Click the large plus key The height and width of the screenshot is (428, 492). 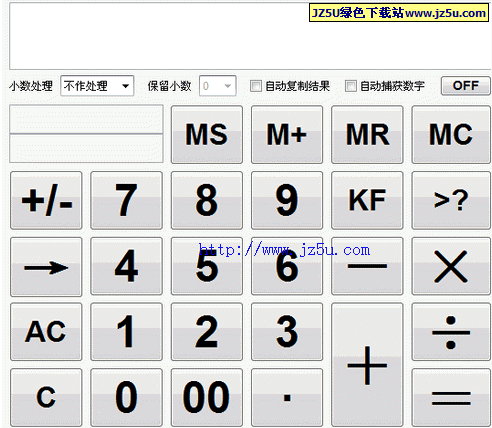pyautogui.click(x=367, y=365)
